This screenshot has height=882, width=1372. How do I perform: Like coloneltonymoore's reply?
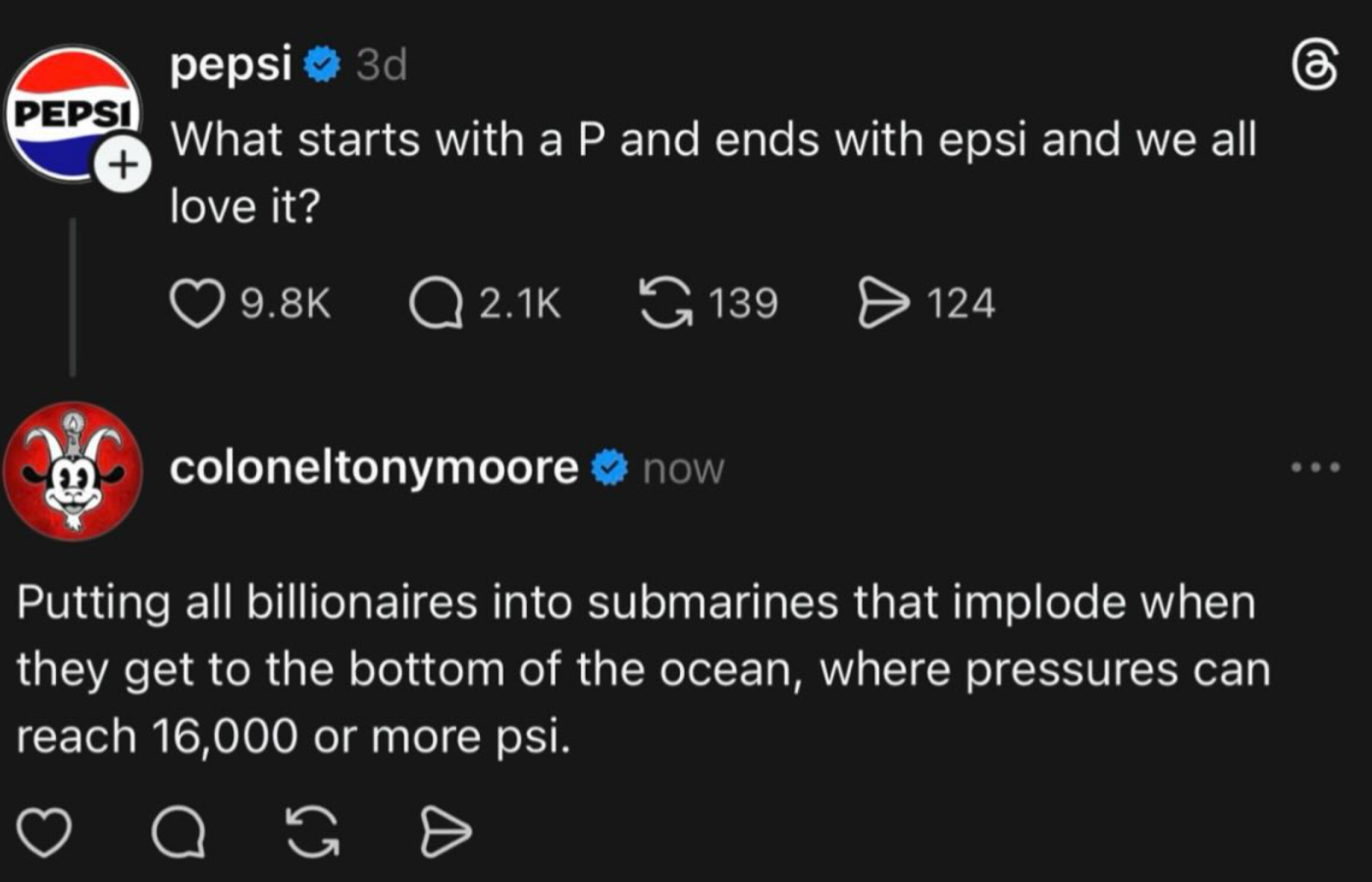pos(45,833)
